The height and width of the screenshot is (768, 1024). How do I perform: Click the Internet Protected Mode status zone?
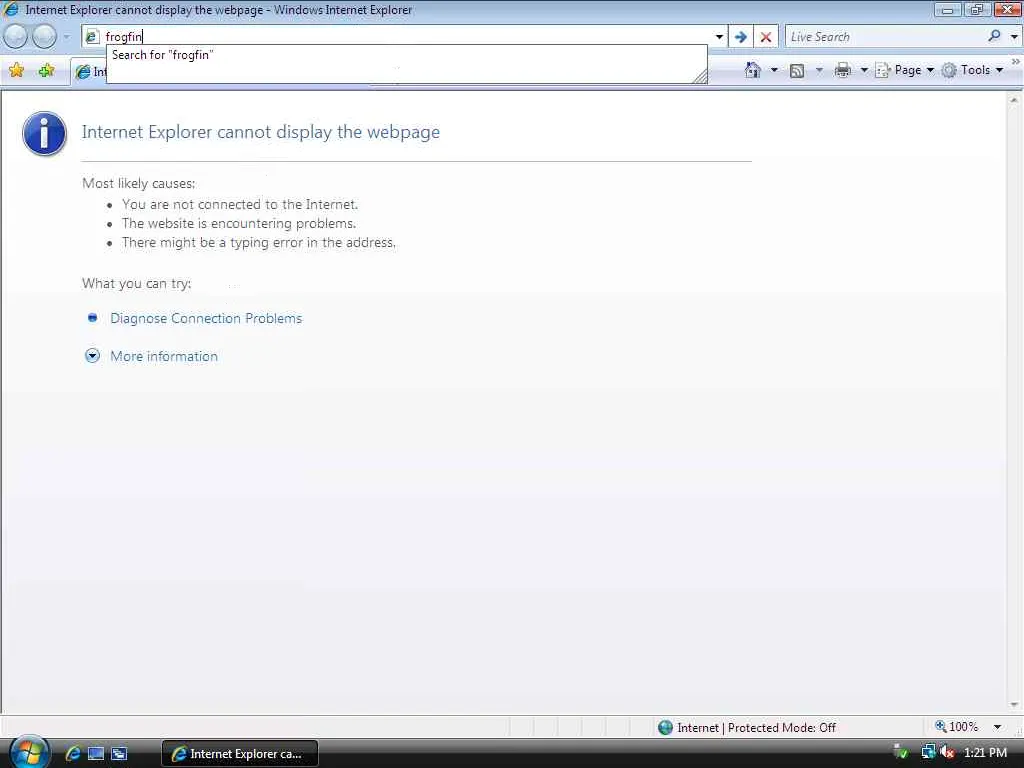(x=756, y=728)
